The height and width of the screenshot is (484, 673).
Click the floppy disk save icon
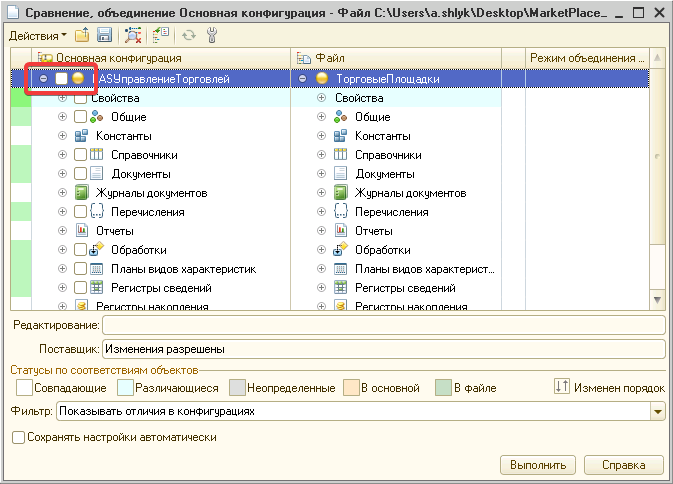pos(103,35)
